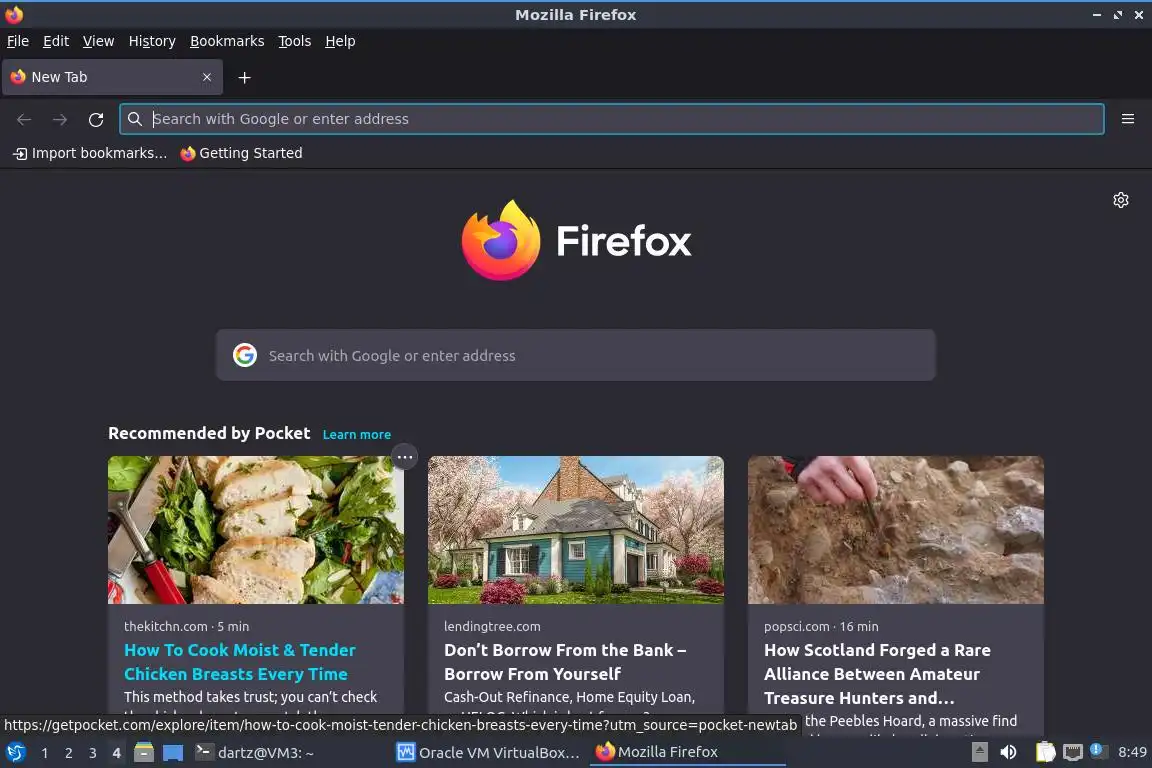The width and height of the screenshot is (1152, 768).
Task: Click the magnifier icon in the address bar
Action: [x=134, y=119]
